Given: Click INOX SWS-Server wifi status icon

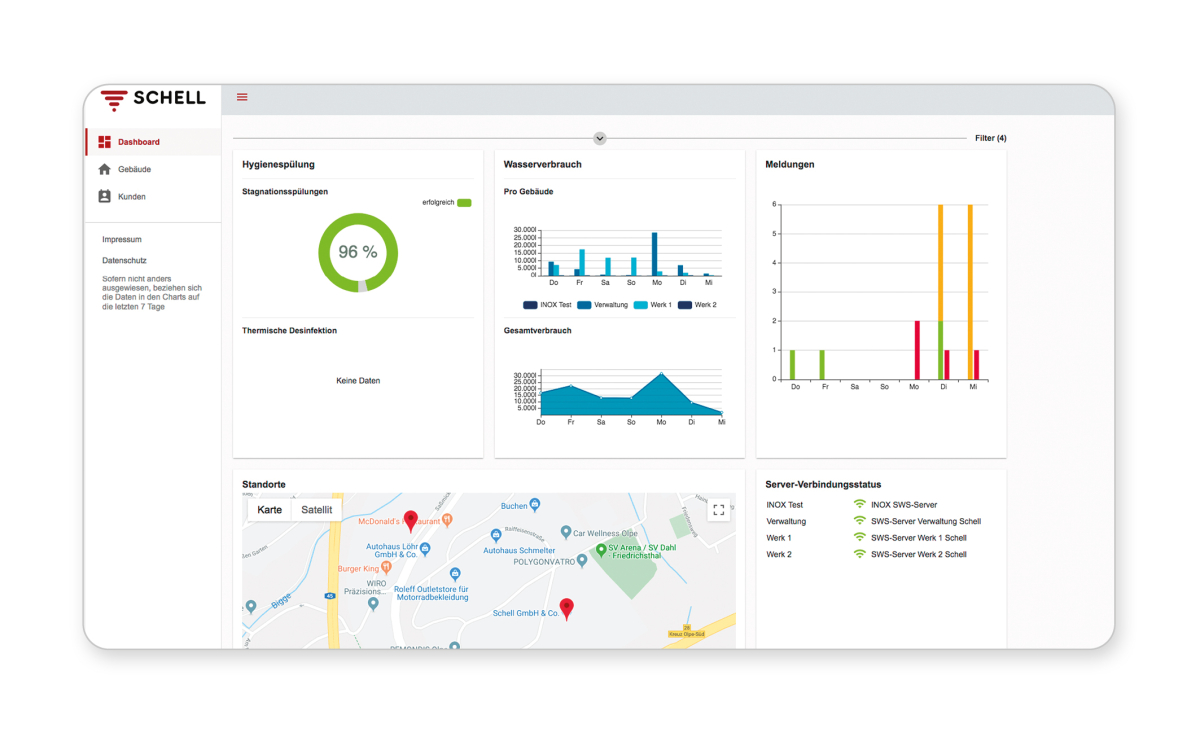Looking at the screenshot, I should 859,505.
